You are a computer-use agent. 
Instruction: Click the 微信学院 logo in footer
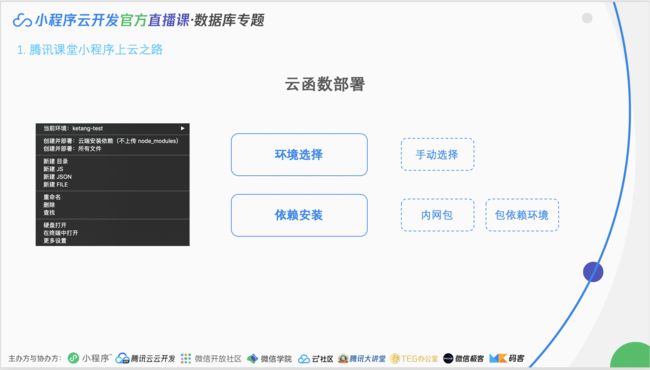[x=252, y=358]
